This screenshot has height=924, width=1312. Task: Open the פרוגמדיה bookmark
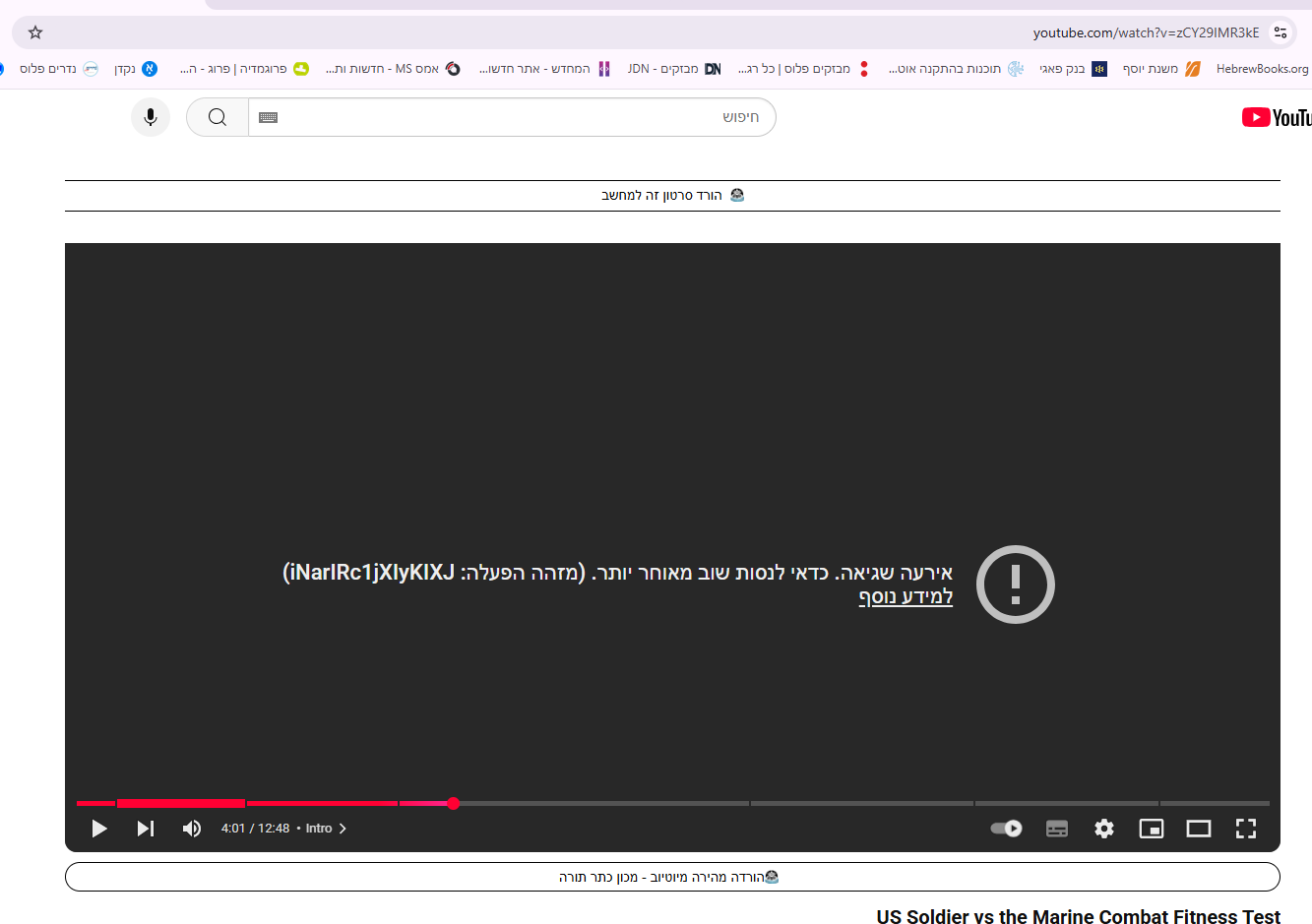point(244,69)
